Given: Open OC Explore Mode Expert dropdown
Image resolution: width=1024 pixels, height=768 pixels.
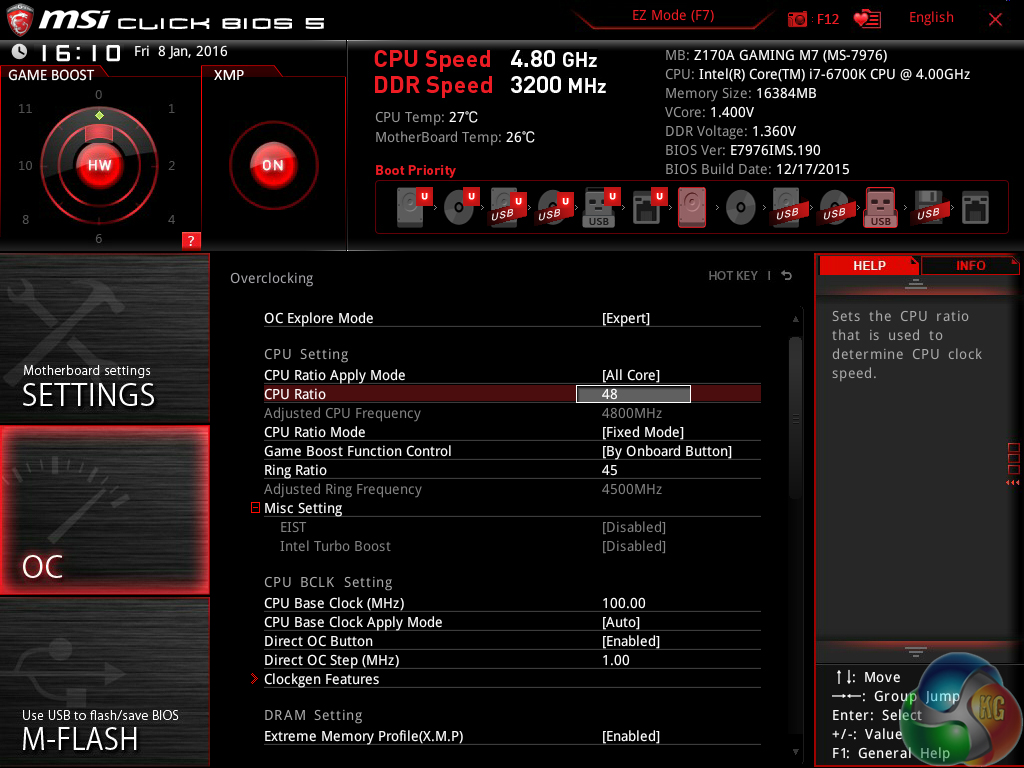Looking at the screenshot, I should click(626, 318).
